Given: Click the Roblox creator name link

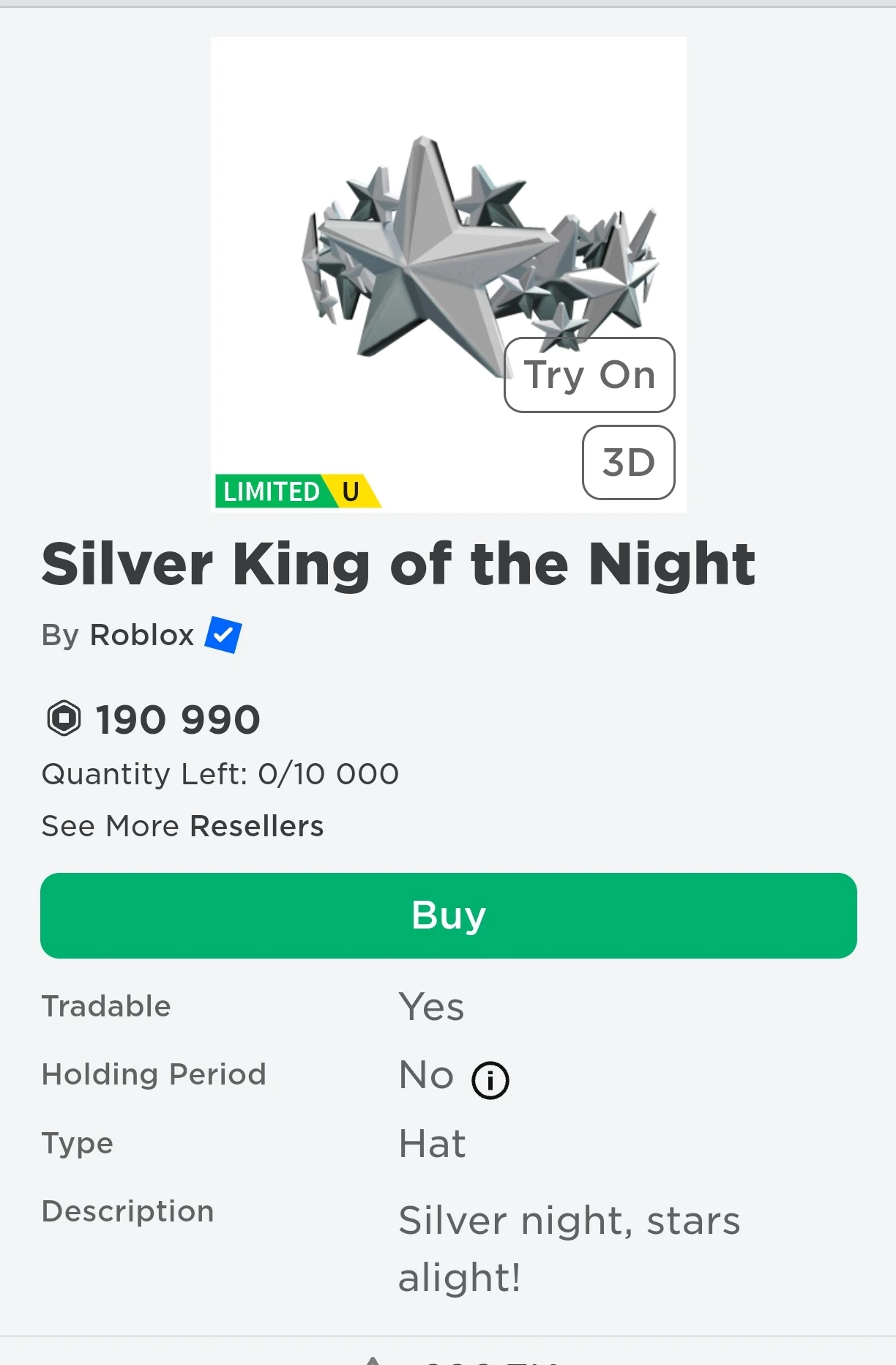Looking at the screenshot, I should click(141, 635).
